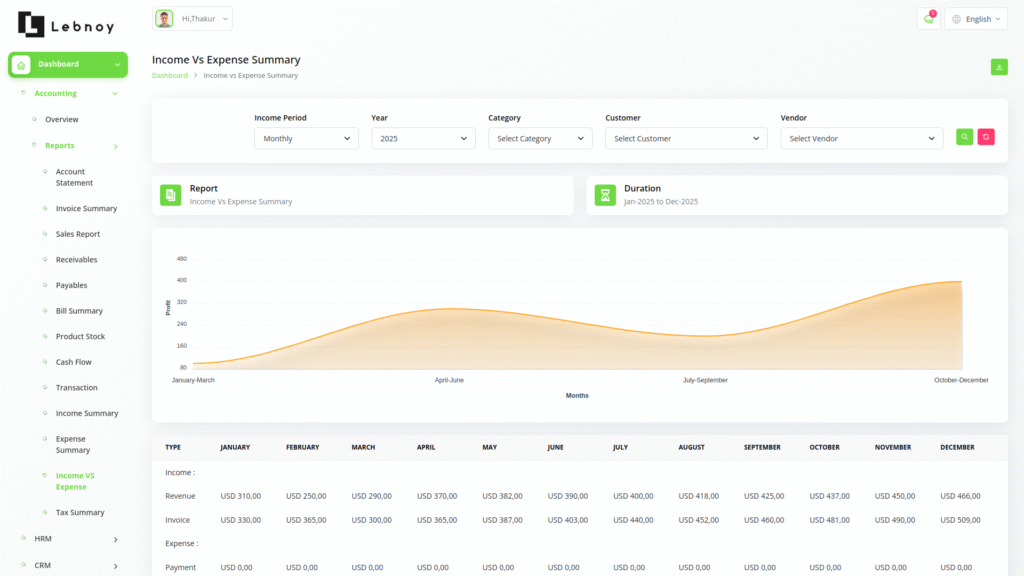Image resolution: width=1024 pixels, height=576 pixels.
Task: Click the Report document icon
Action: coord(170,195)
